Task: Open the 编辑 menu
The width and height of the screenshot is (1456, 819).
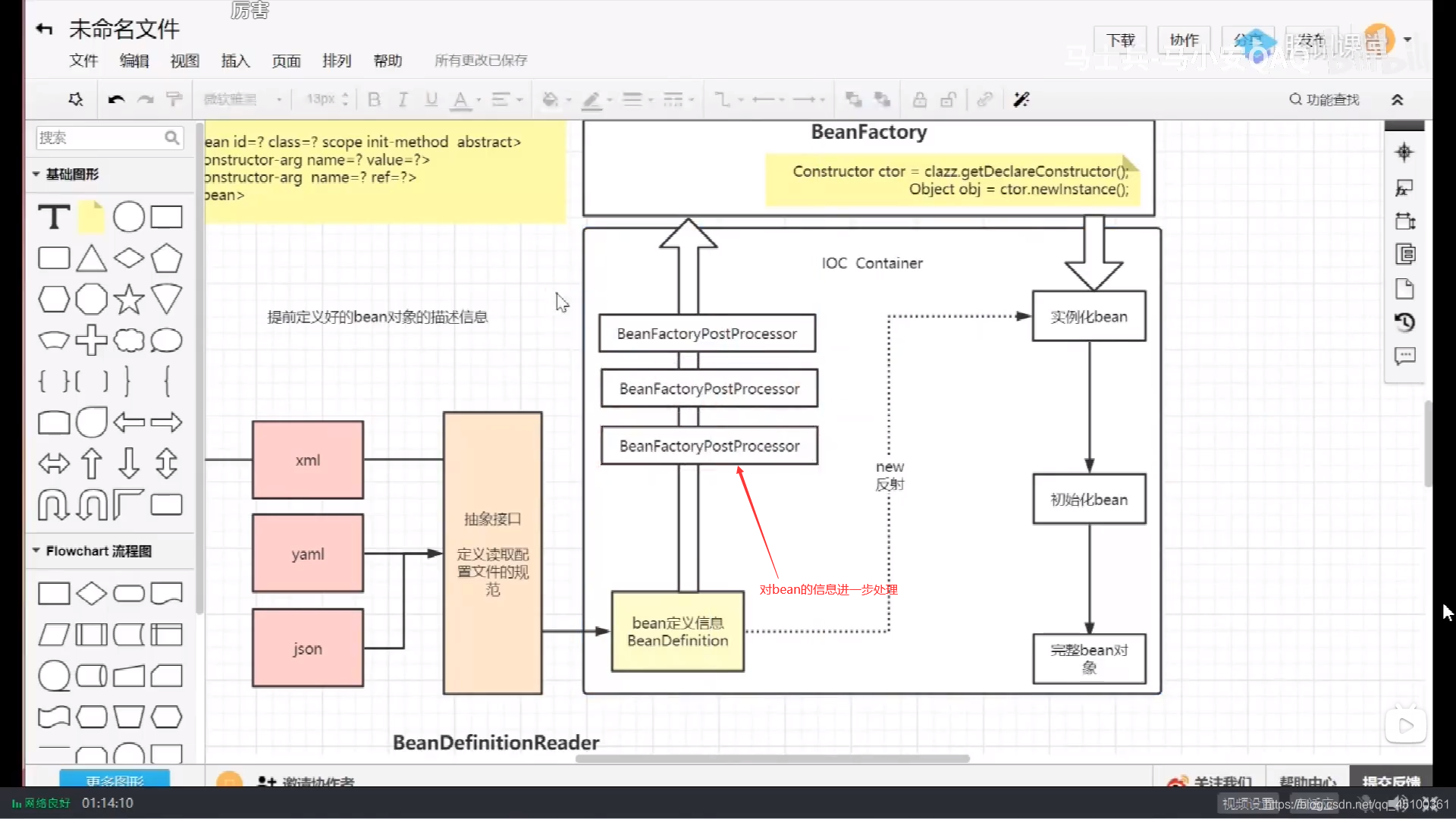Action: coord(134,61)
